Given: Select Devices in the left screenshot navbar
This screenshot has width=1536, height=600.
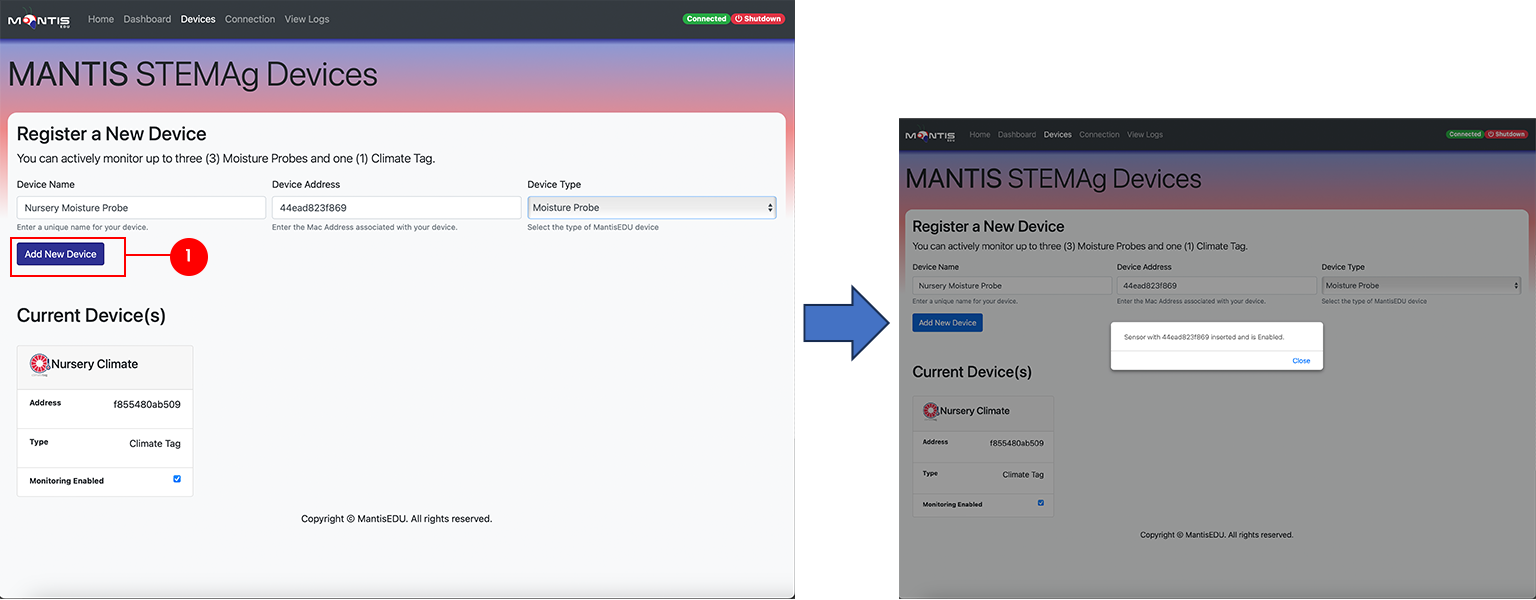Looking at the screenshot, I should pyautogui.click(x=198, y=19).
